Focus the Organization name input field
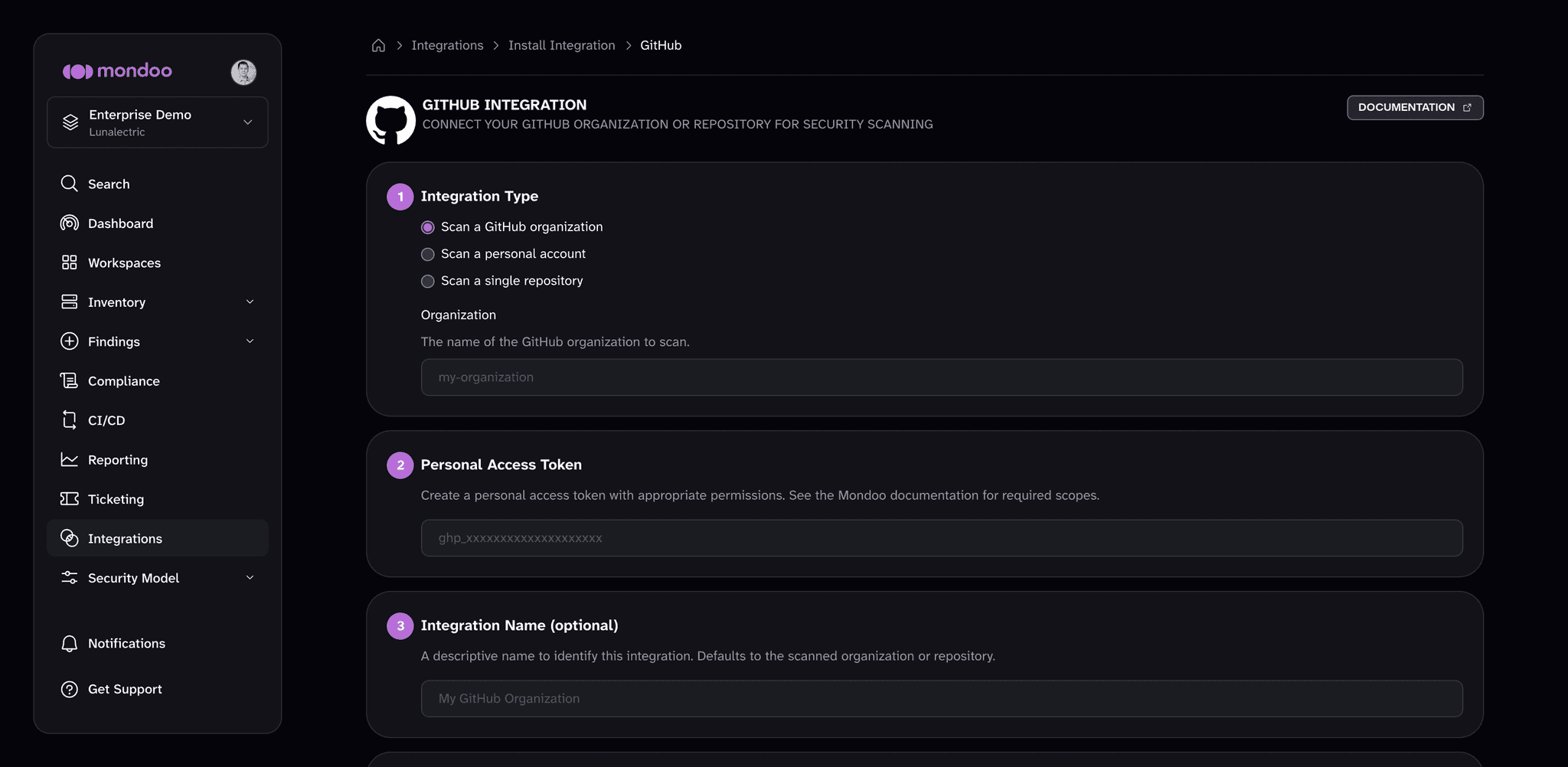Image resolution: width=1568 pixels, height=767 pixels. point(942,377)
